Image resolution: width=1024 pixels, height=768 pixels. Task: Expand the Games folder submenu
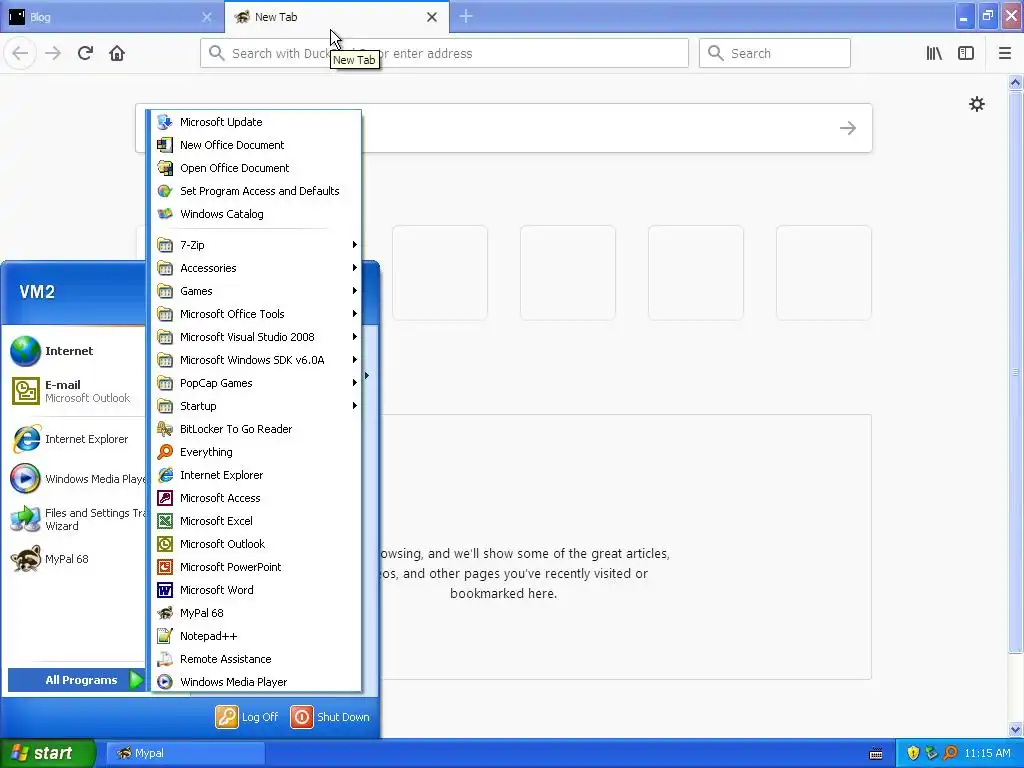point(254,291)
